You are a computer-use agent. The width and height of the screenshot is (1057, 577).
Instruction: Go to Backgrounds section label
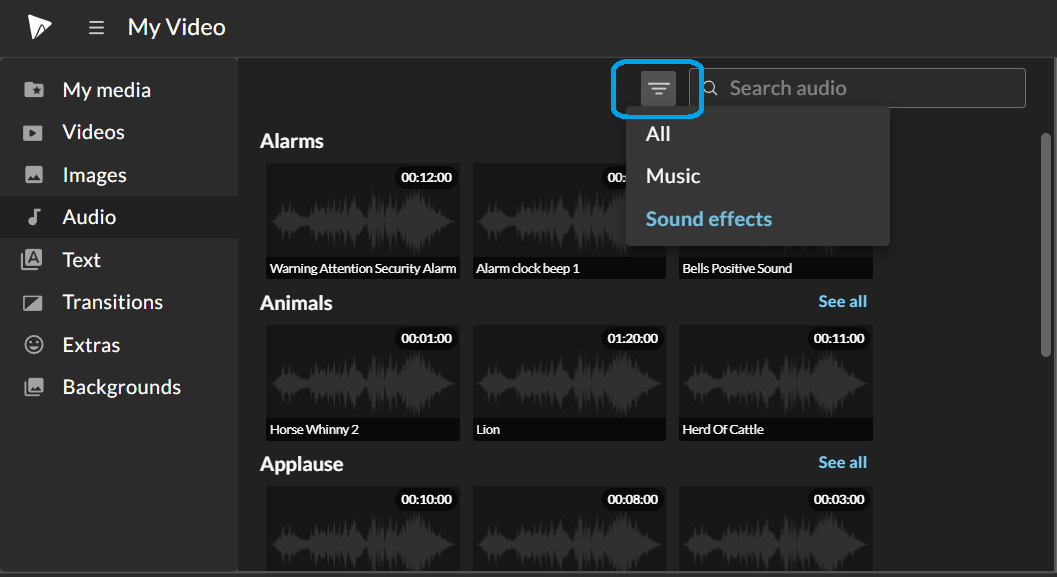tap(121, 387)
